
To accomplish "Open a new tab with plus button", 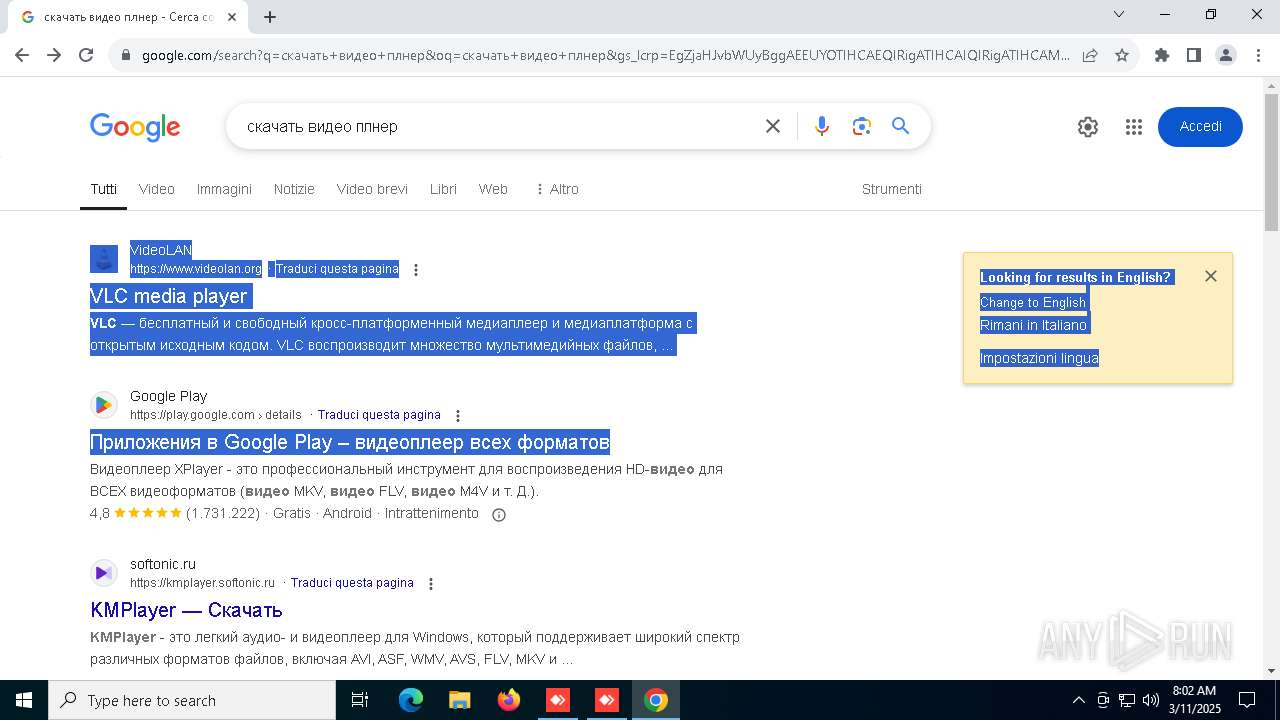I will point(270,17).
